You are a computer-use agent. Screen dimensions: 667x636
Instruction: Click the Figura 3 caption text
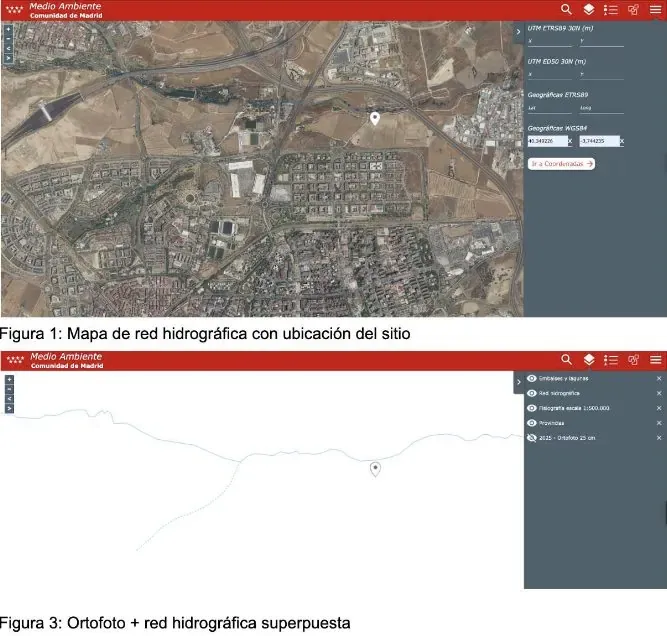tap(175, 623)
